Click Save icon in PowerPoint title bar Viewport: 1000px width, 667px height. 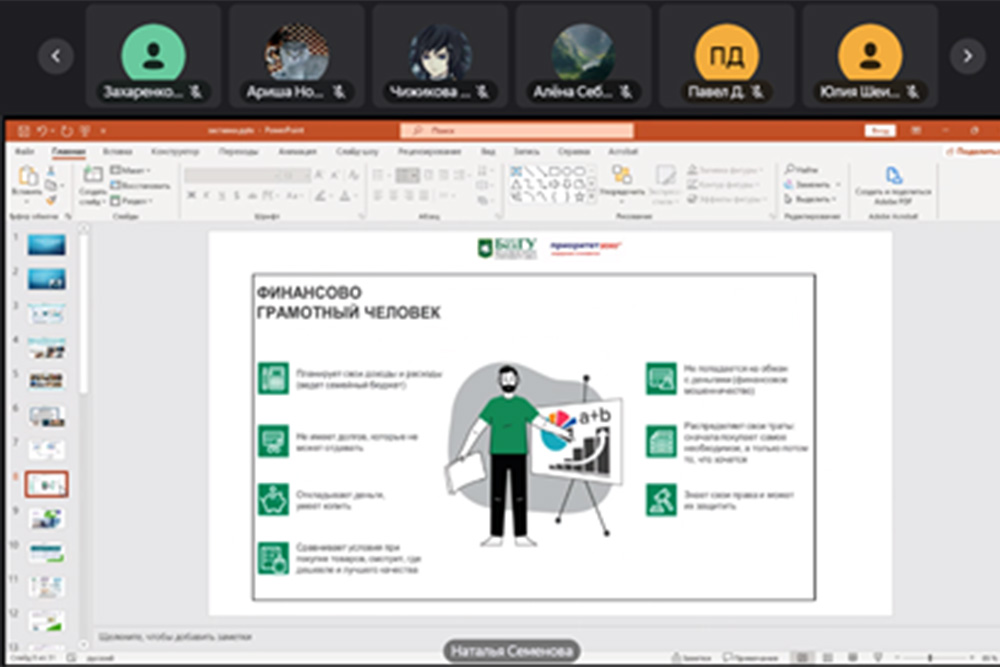[x=24, y=131]
